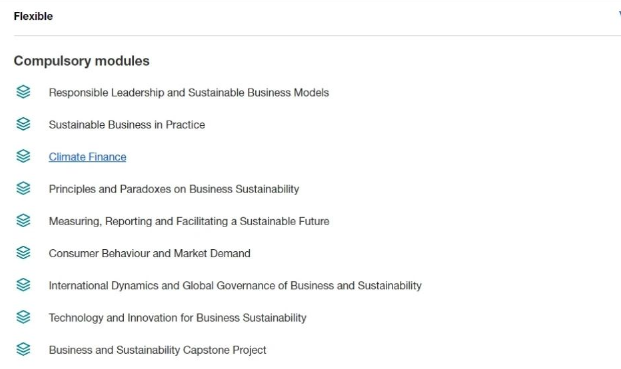621x369 pixels.
Task: Select Technology and Innovation for Business Sustainability
Action: [178, 318]
